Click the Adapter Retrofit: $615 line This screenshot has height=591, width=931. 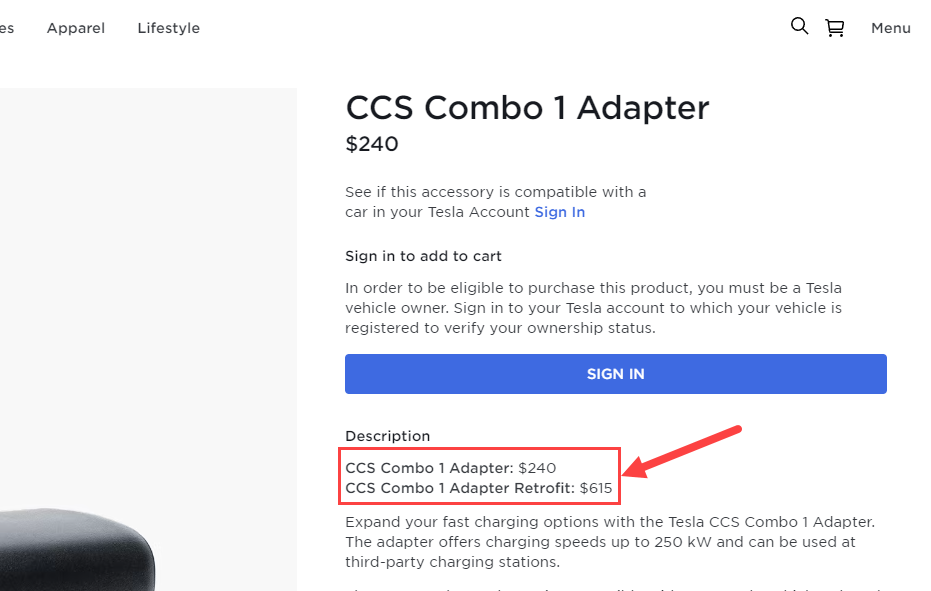pyautogui.click(x=478, y=488)
